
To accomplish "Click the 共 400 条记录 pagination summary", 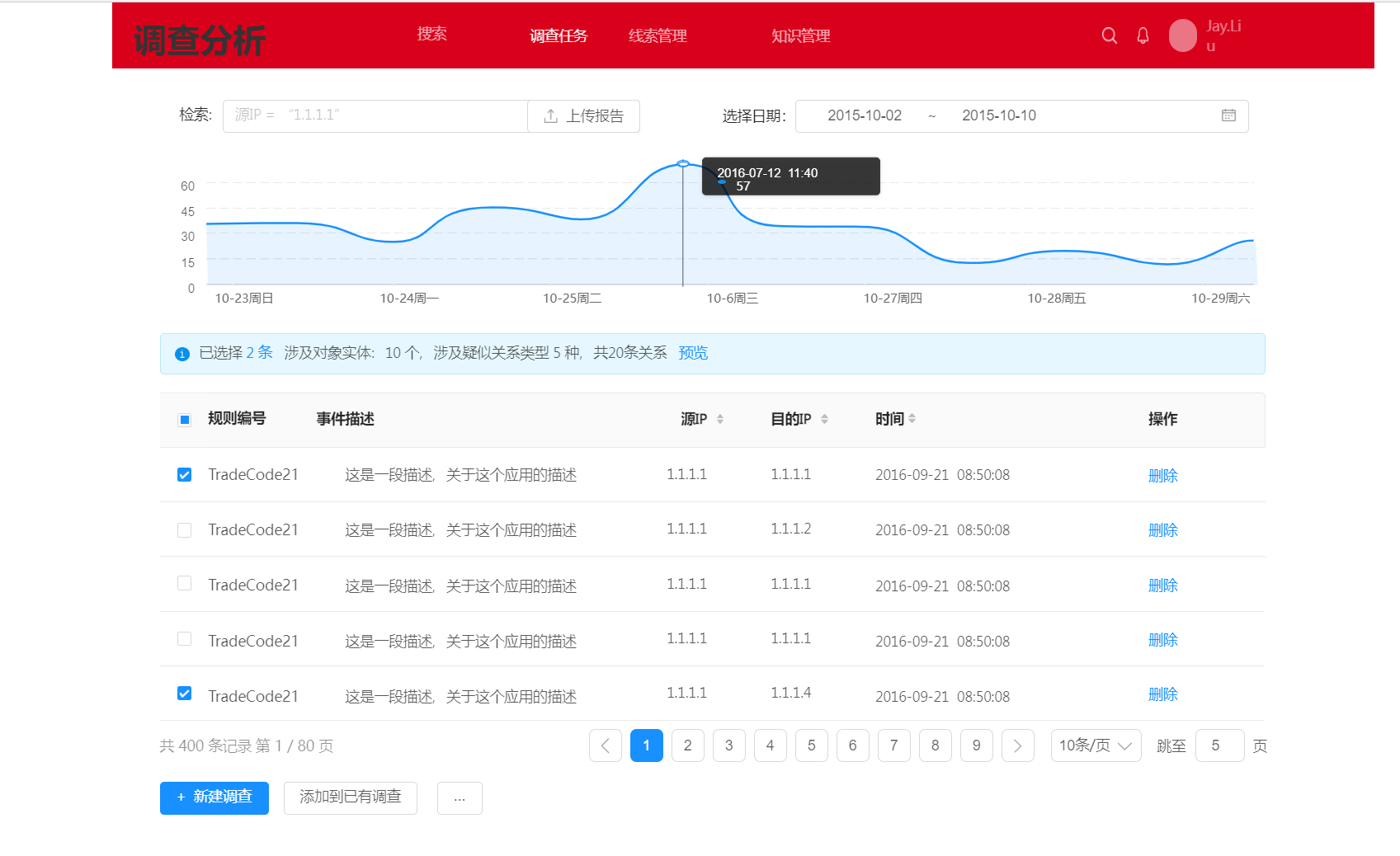I will point(247,745).
